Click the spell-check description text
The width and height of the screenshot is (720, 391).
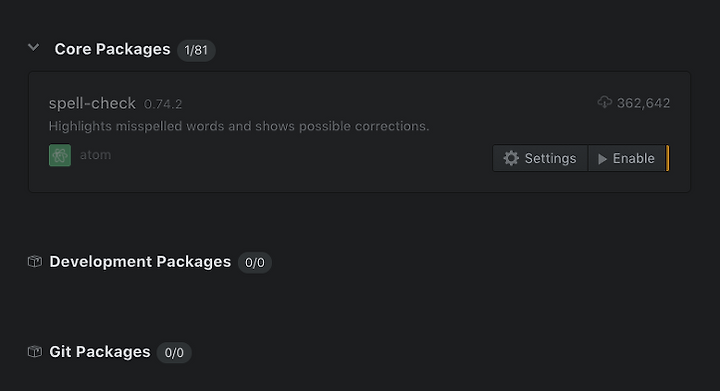(239, 126)
